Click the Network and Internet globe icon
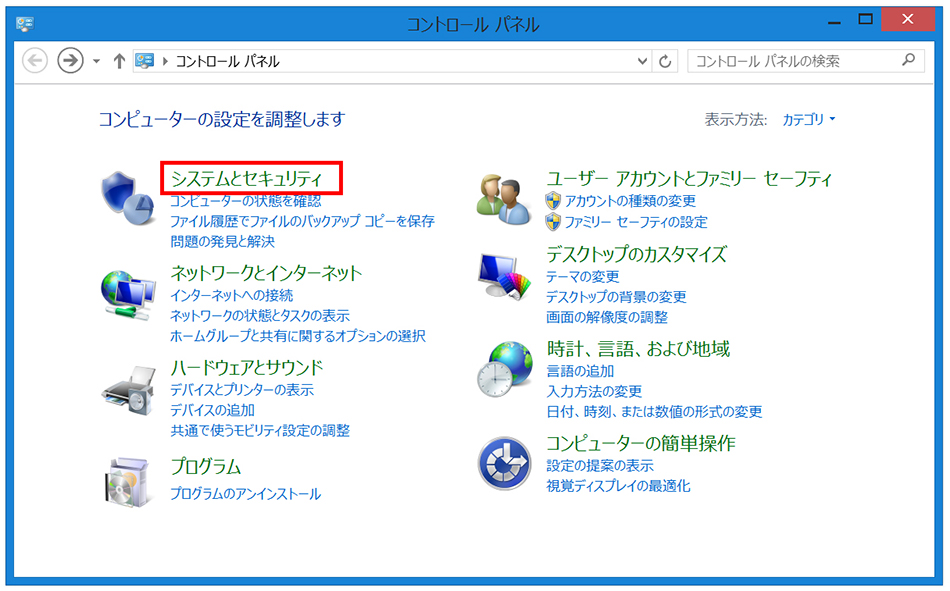Viewport: 950px width, 591px height. pyautogui.click(x=128, y=296)
